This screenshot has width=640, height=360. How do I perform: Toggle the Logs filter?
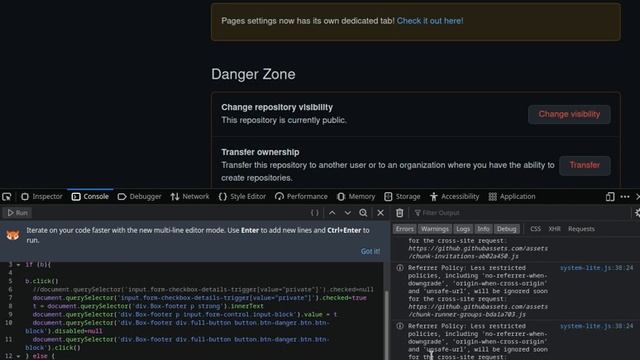click(x=463, y=229)
